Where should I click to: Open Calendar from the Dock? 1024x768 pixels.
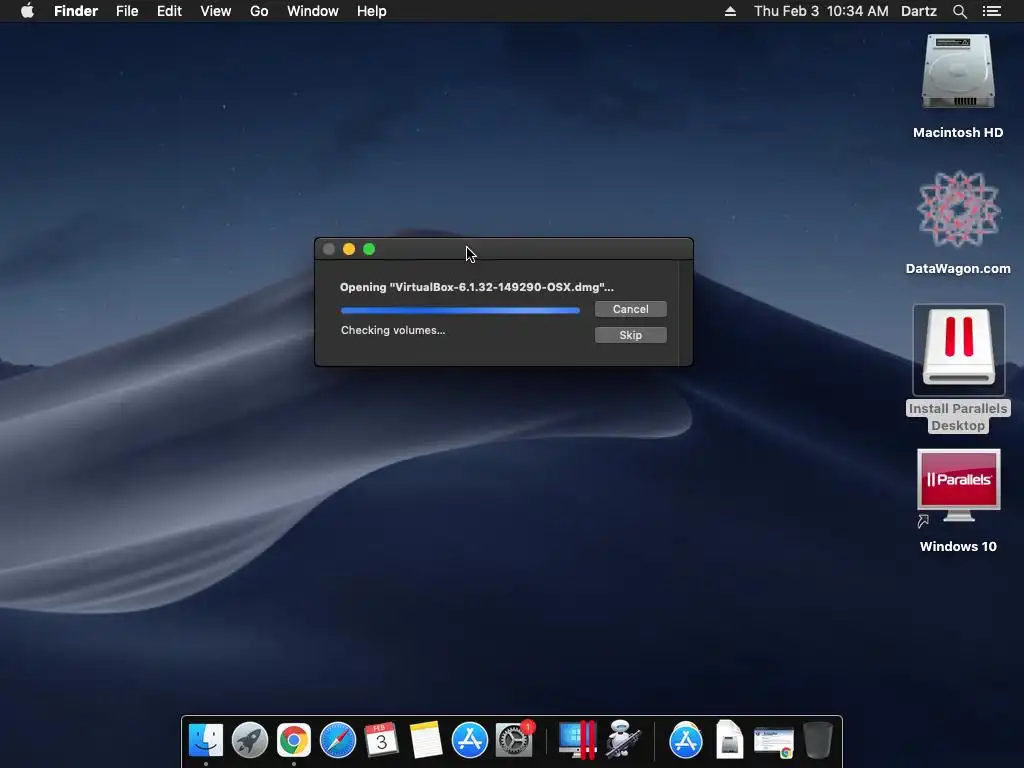[x=381, y=741]
